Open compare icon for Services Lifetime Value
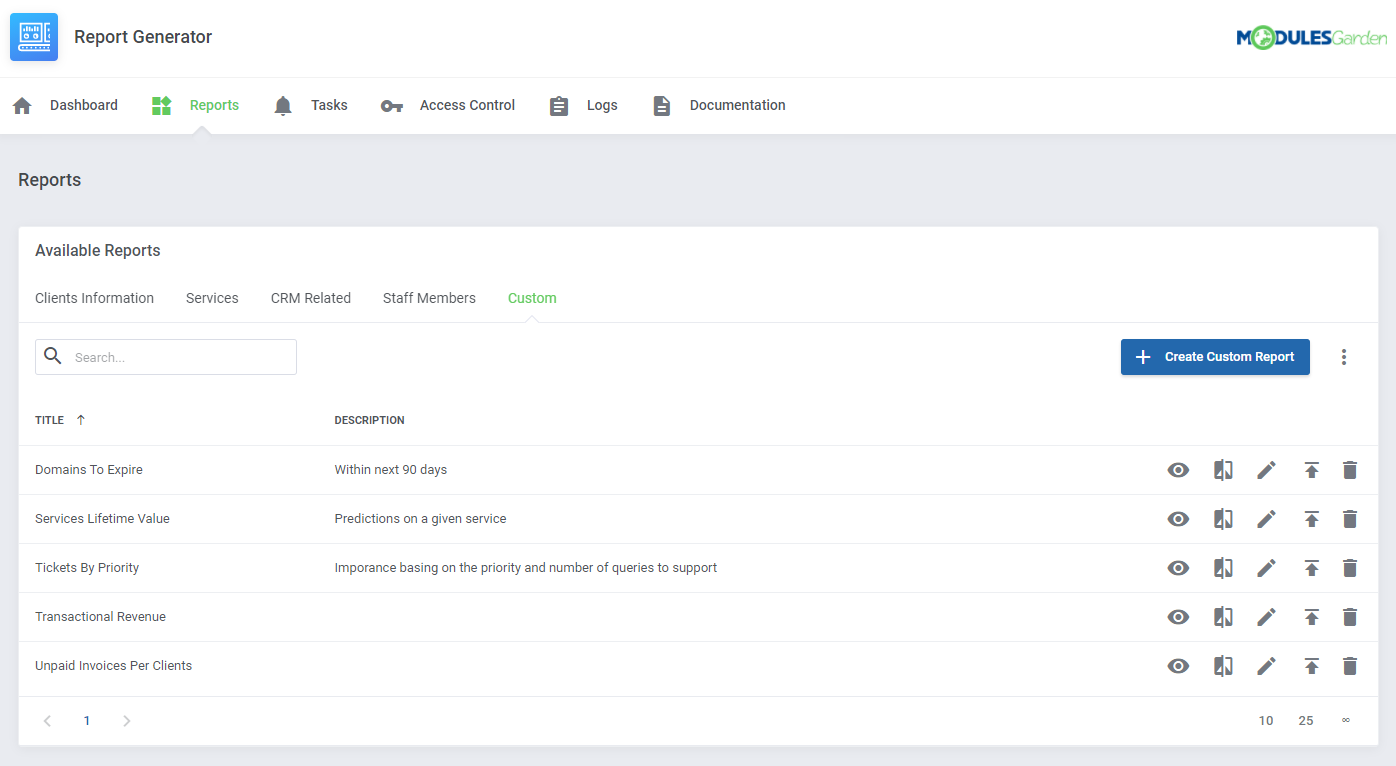1396x766 pixels. click(1223, 519)
